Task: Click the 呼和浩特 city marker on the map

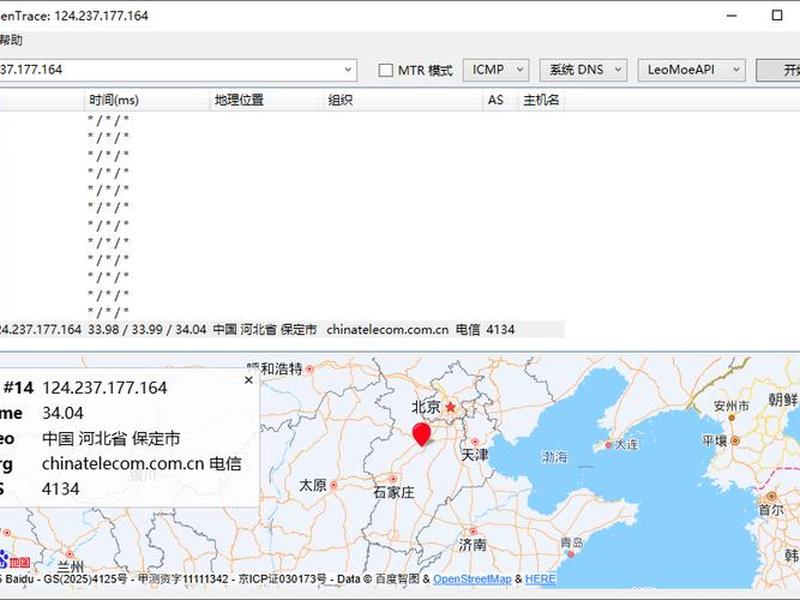Action: click(x=309, y=369)
